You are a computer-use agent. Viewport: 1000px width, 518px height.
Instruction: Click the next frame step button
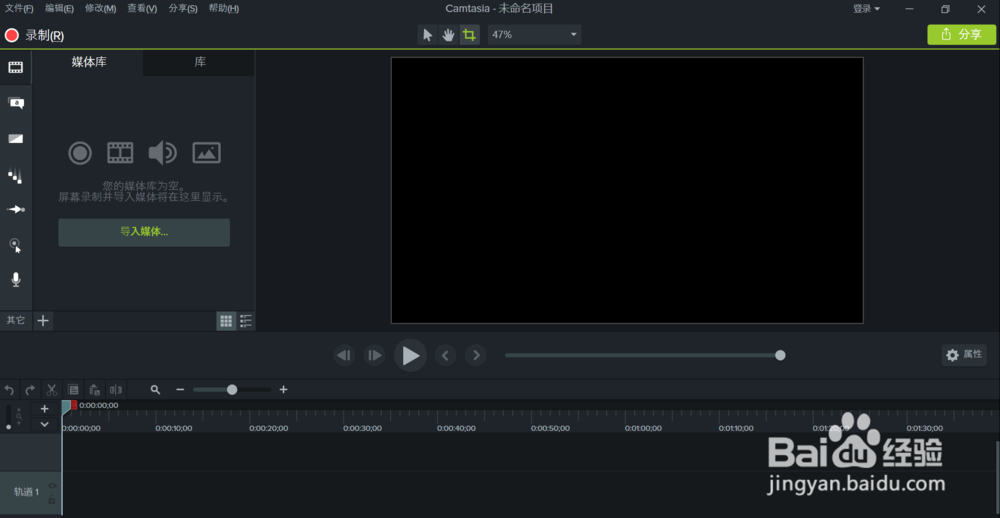pyautogui.click(x=374, y=355)
